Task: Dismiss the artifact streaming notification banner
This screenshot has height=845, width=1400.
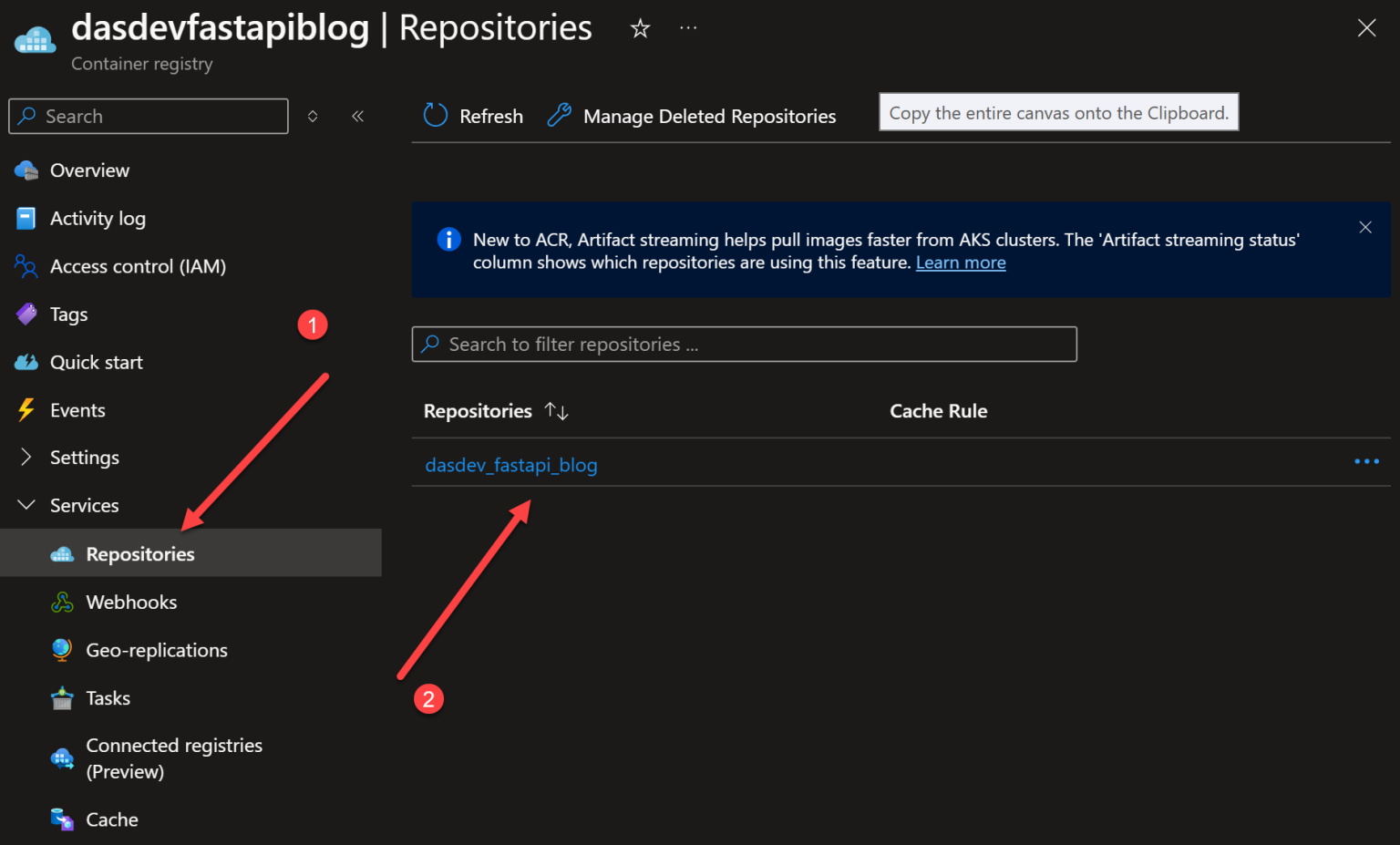Action: pos(1365,227)
